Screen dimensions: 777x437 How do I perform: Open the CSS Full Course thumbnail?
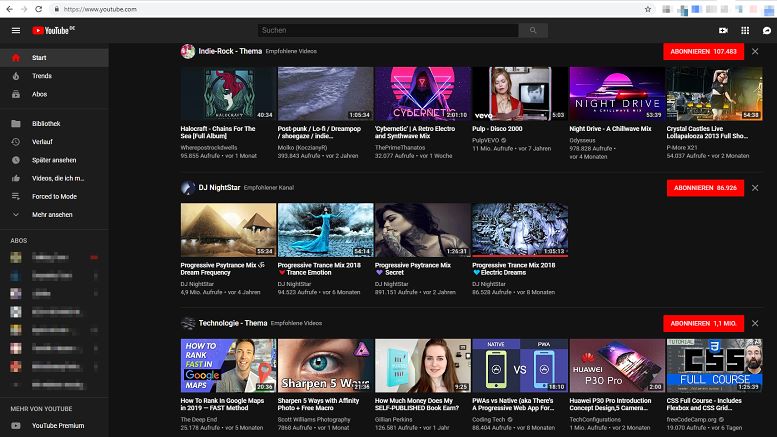click(714, 366)
